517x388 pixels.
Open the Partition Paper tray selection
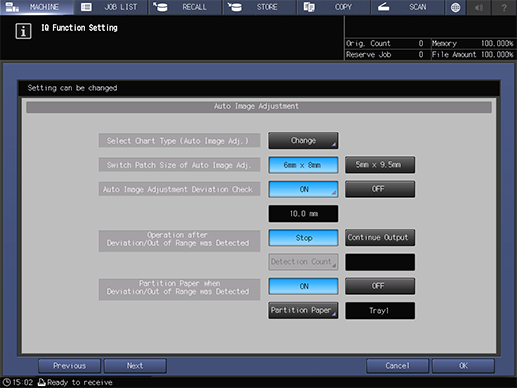[x=303, y=311]
